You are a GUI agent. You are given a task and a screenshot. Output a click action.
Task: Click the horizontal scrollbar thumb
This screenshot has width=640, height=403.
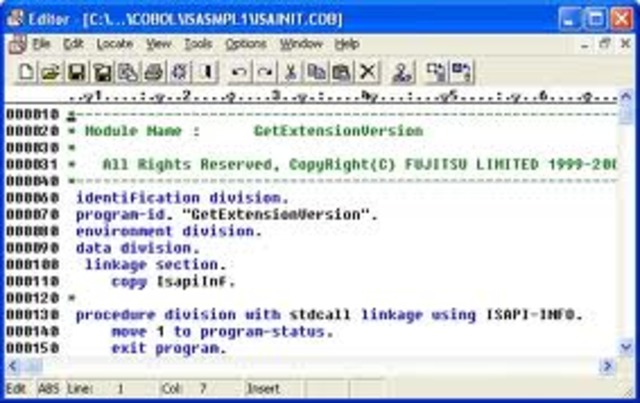[33, 366]
